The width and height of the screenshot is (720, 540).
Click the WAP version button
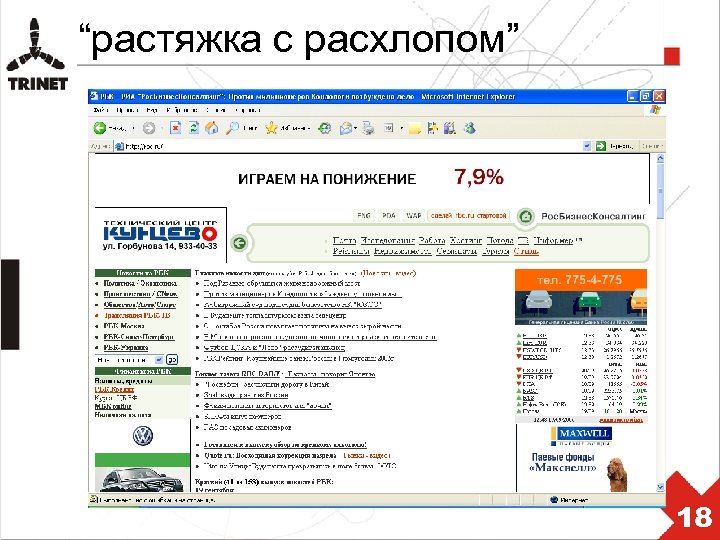414,215
